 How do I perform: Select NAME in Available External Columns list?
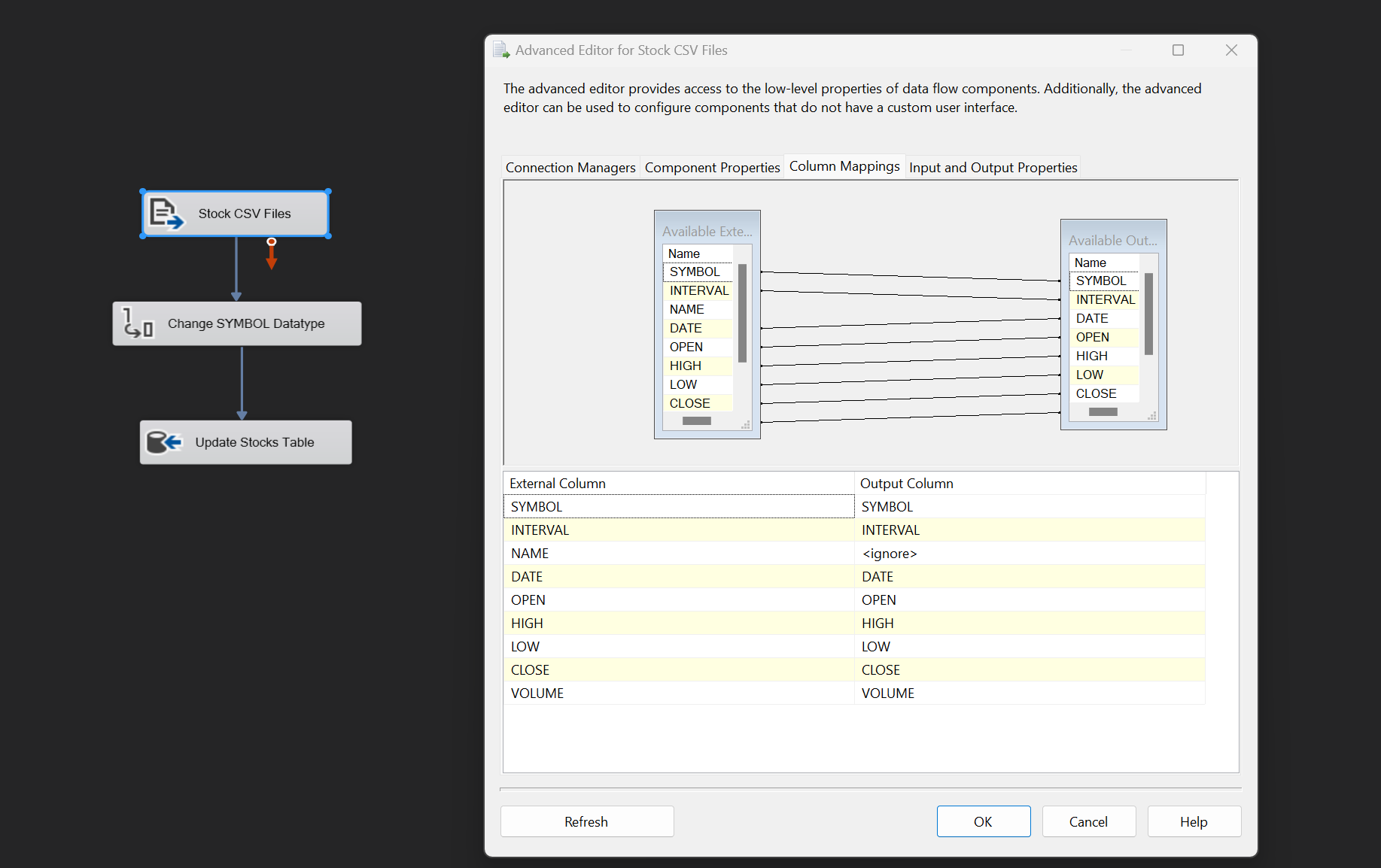[687, 309]
